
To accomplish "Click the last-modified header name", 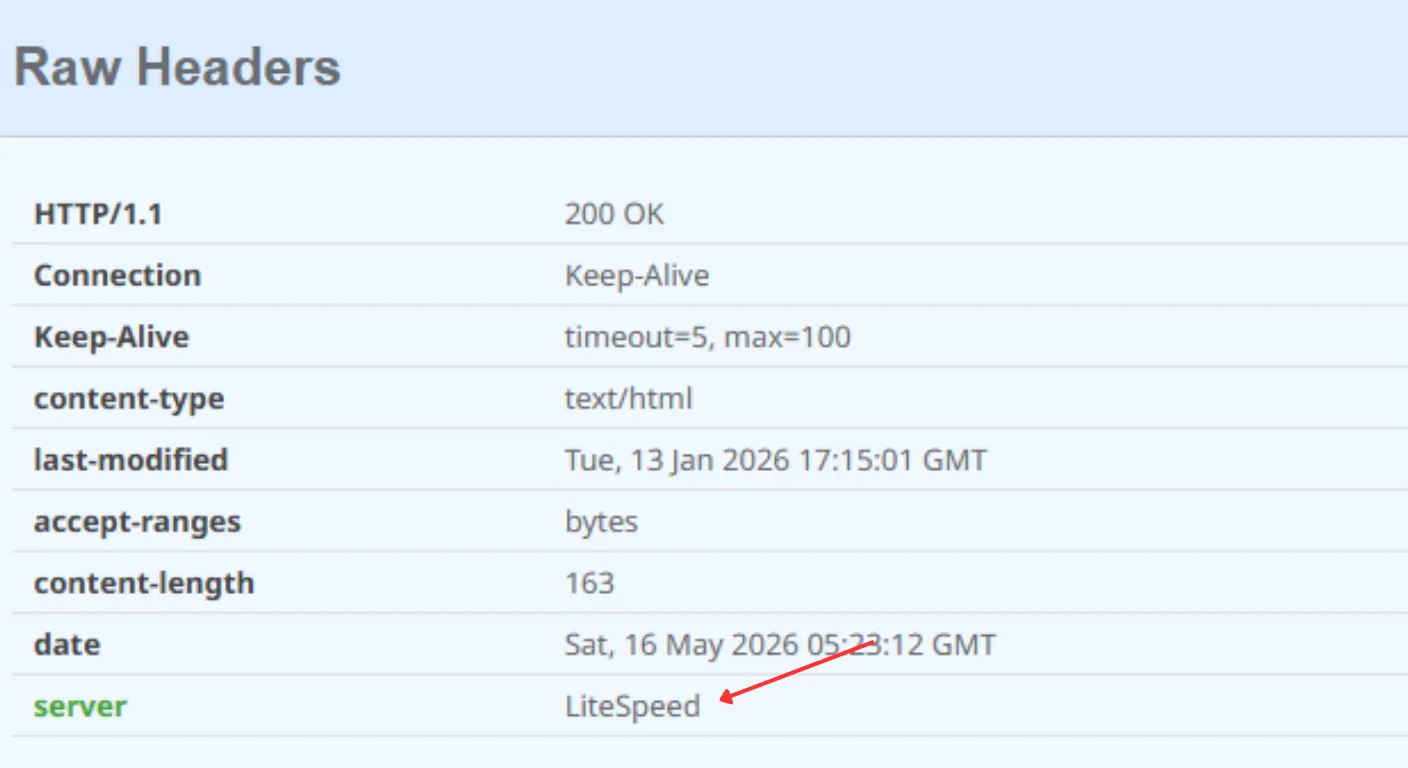I will tap(131, 460).
